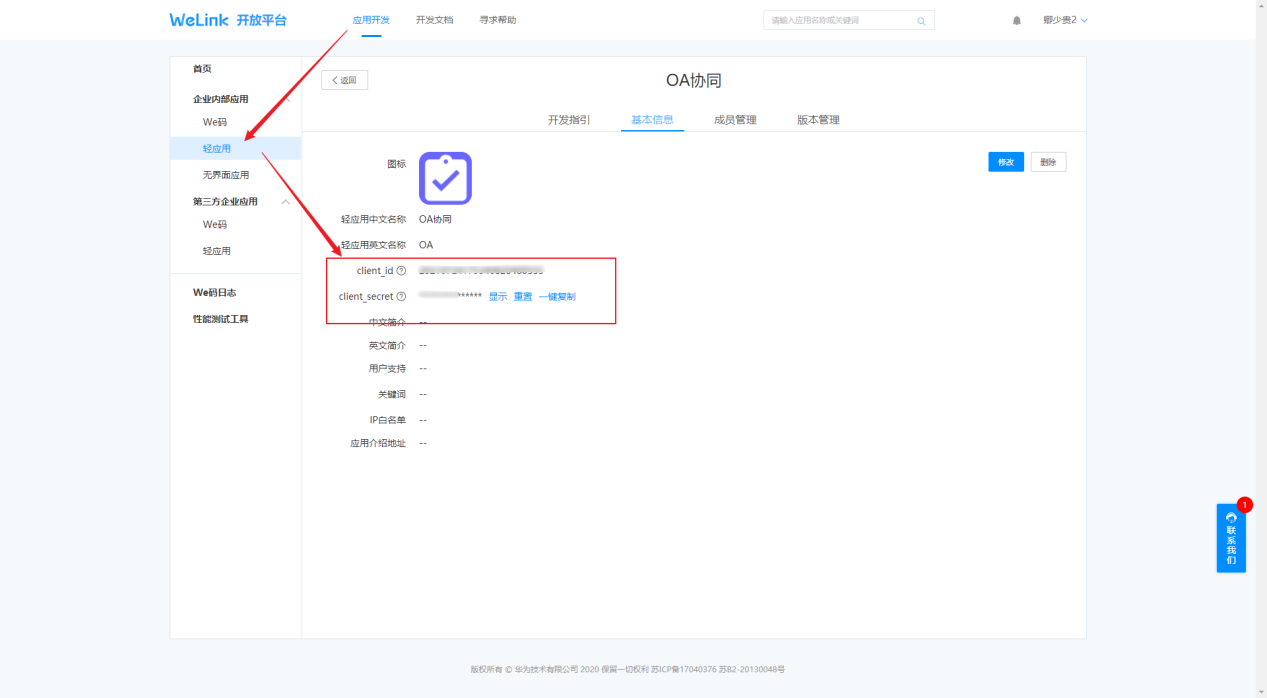Open 性能测试工具 in sidebar
The image size is (1267, 698).
pos(220,319)
